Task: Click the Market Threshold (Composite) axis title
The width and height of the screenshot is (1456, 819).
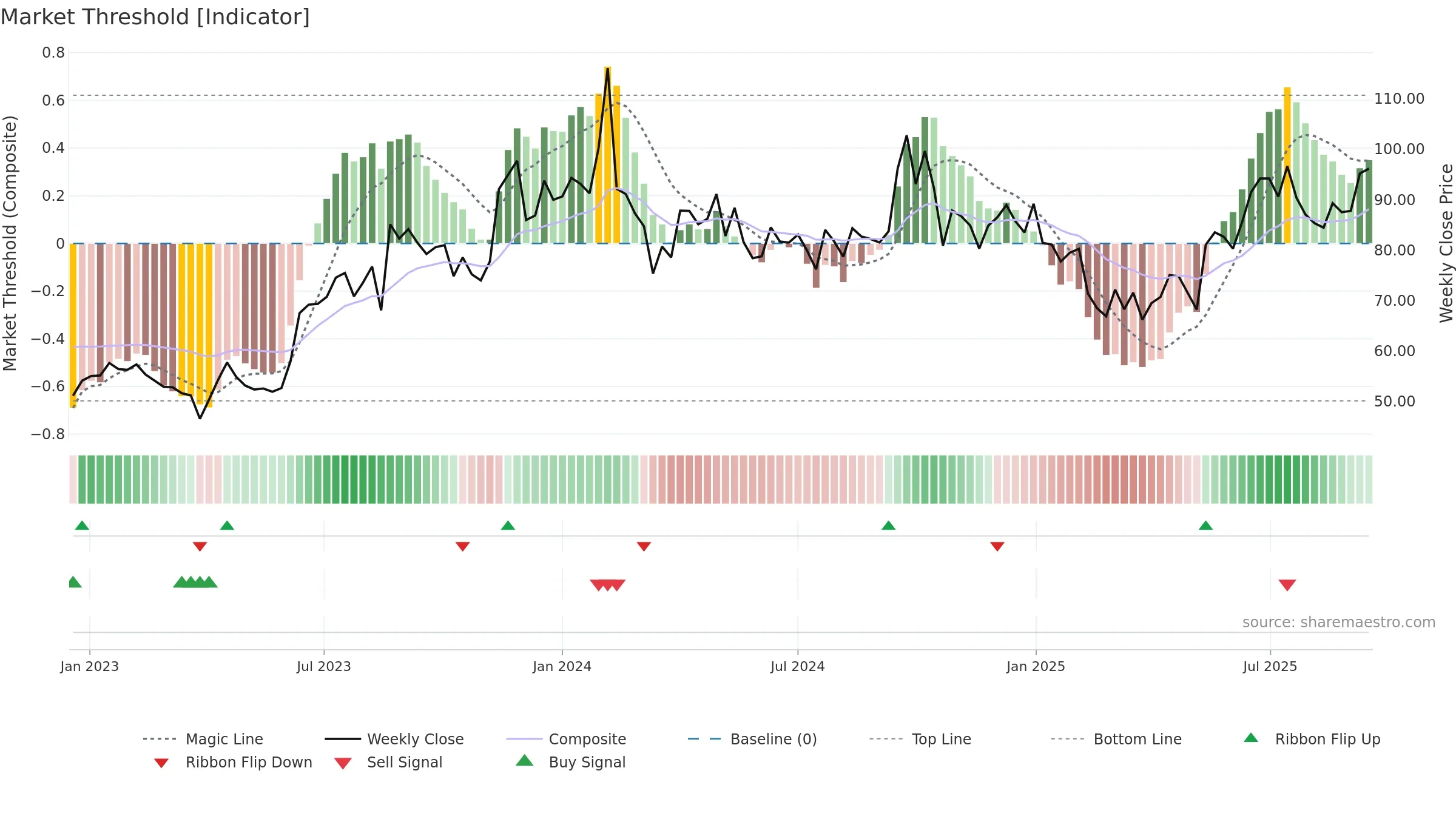Action: click(x=10, y=243)
